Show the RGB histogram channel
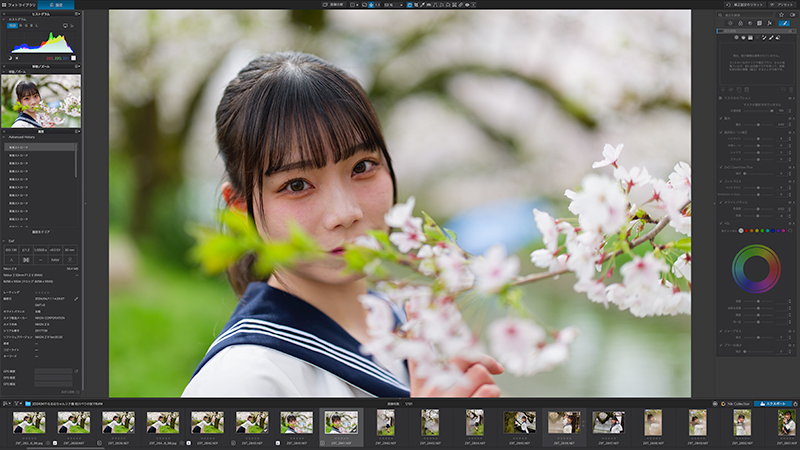Screen dimensions: 800x450 [x=12, y=26]
